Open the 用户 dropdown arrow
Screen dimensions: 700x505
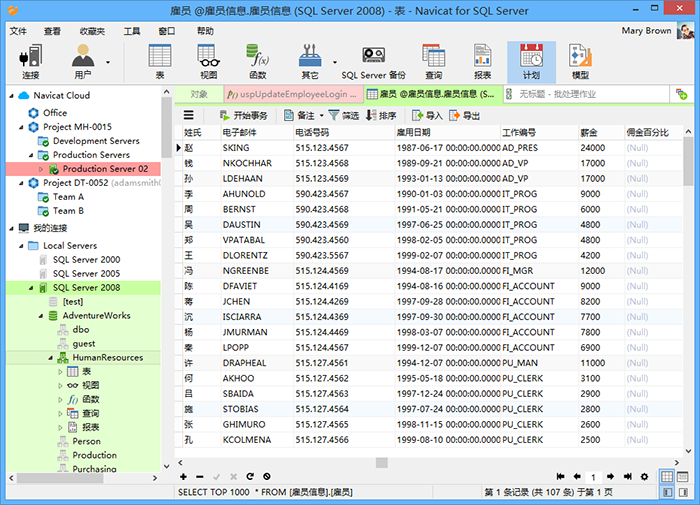[x=108, y=62]
